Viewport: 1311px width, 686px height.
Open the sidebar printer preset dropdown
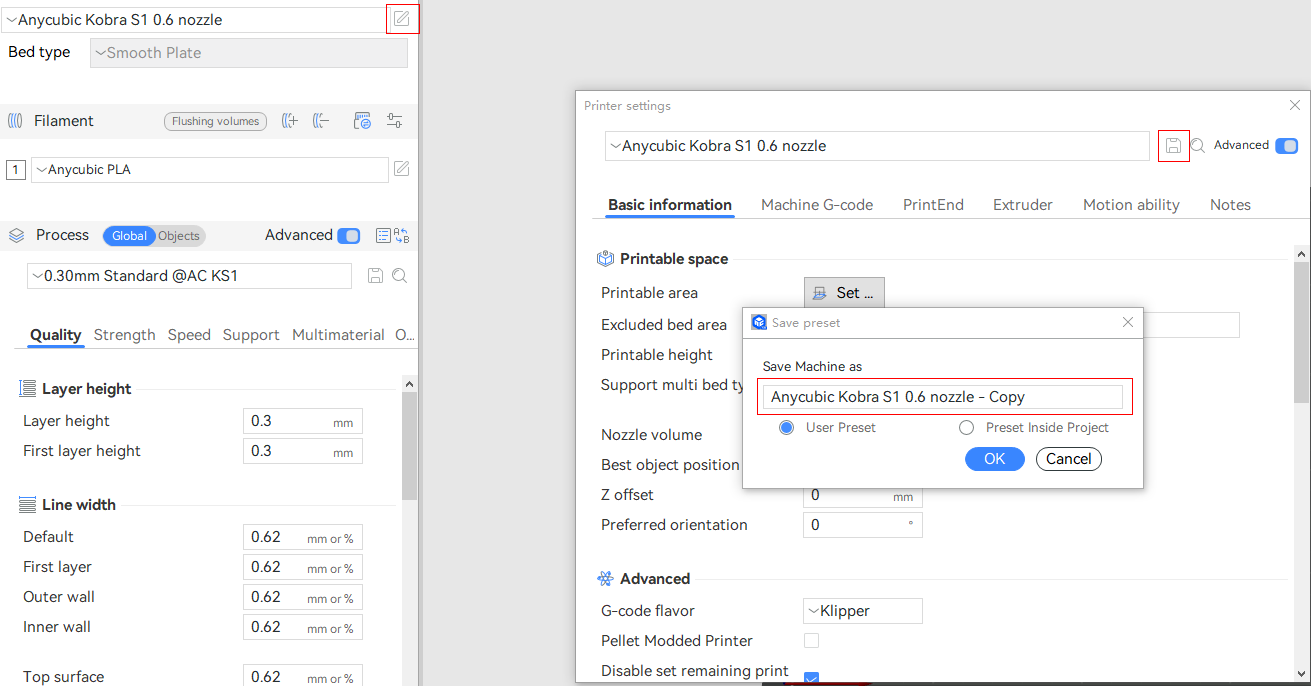[x=194, y=20]
